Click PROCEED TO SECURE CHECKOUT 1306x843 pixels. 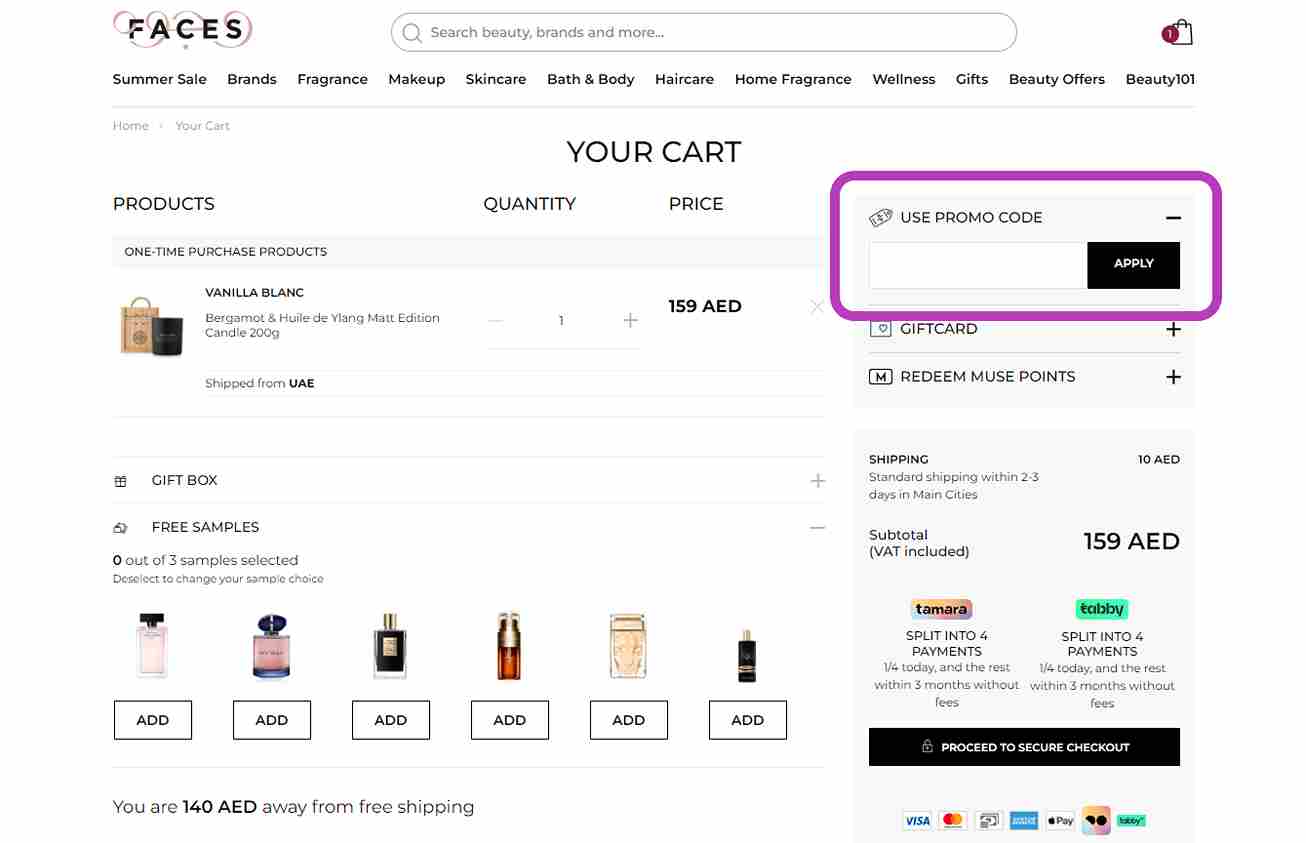point(1023,746)
